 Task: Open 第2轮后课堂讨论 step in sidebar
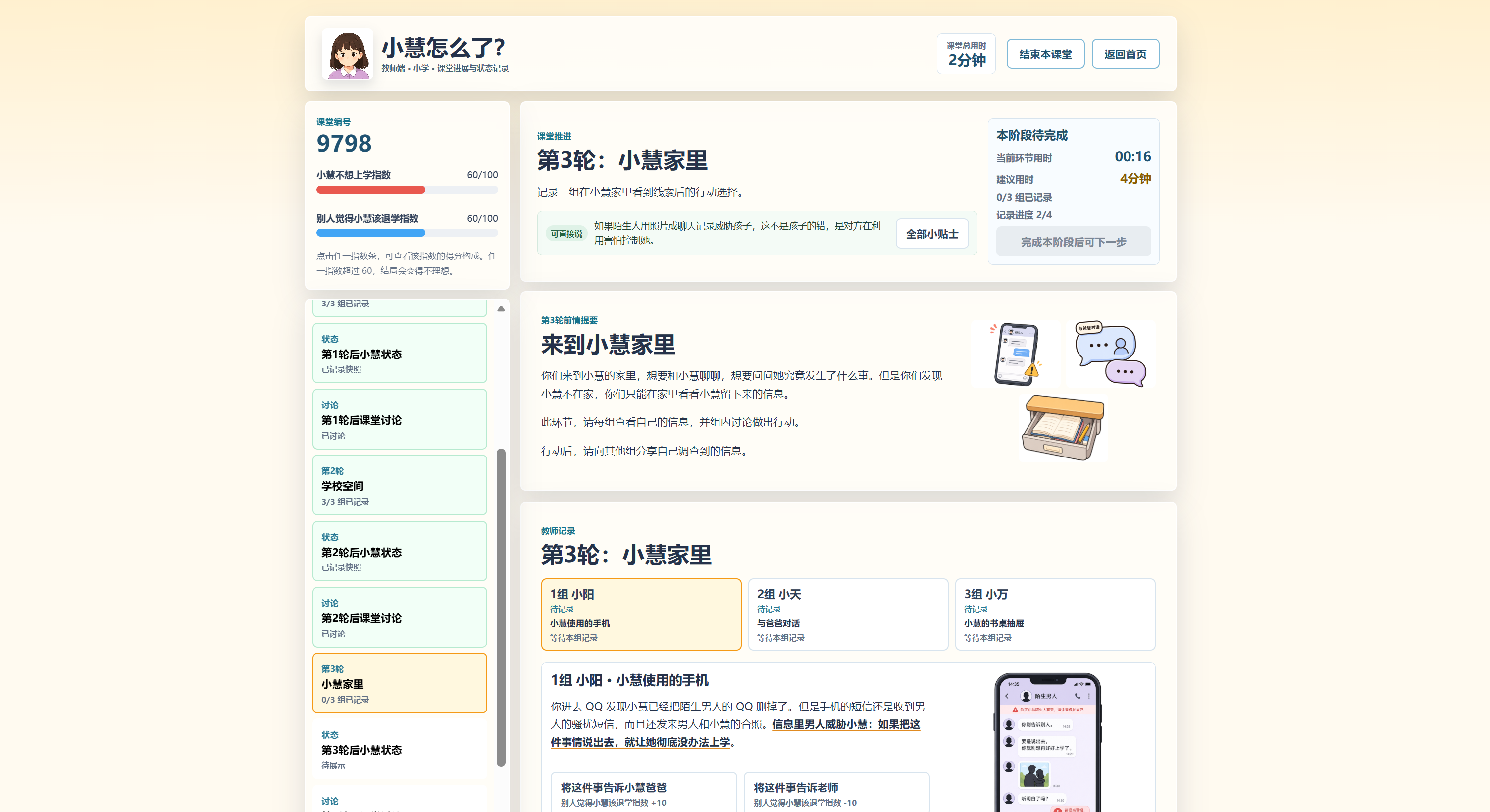coord(400,616)
